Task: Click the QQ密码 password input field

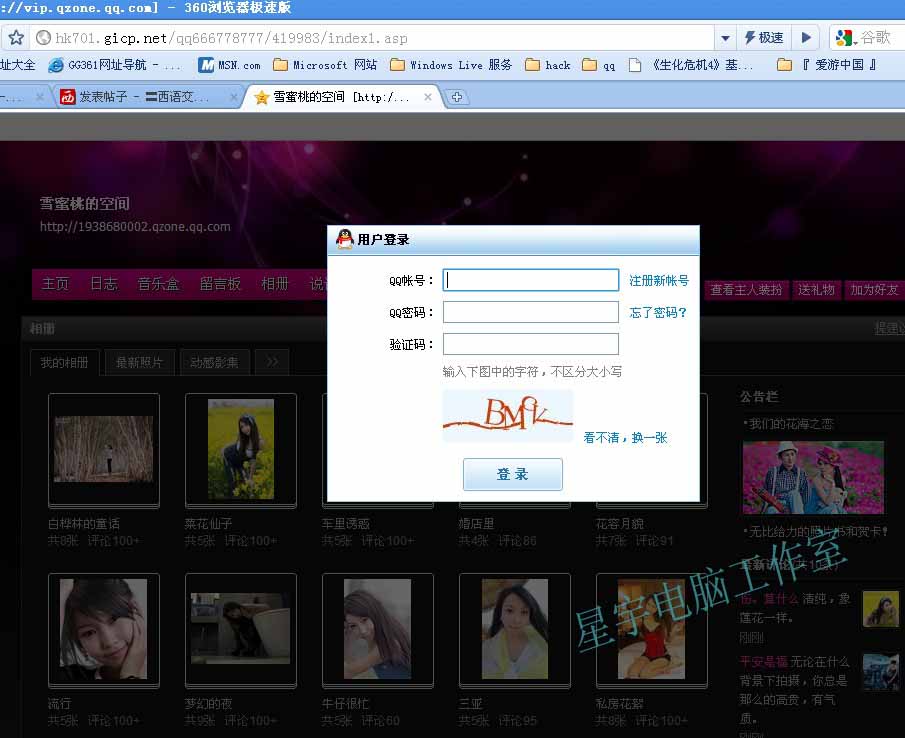Action: click(530, 312)
